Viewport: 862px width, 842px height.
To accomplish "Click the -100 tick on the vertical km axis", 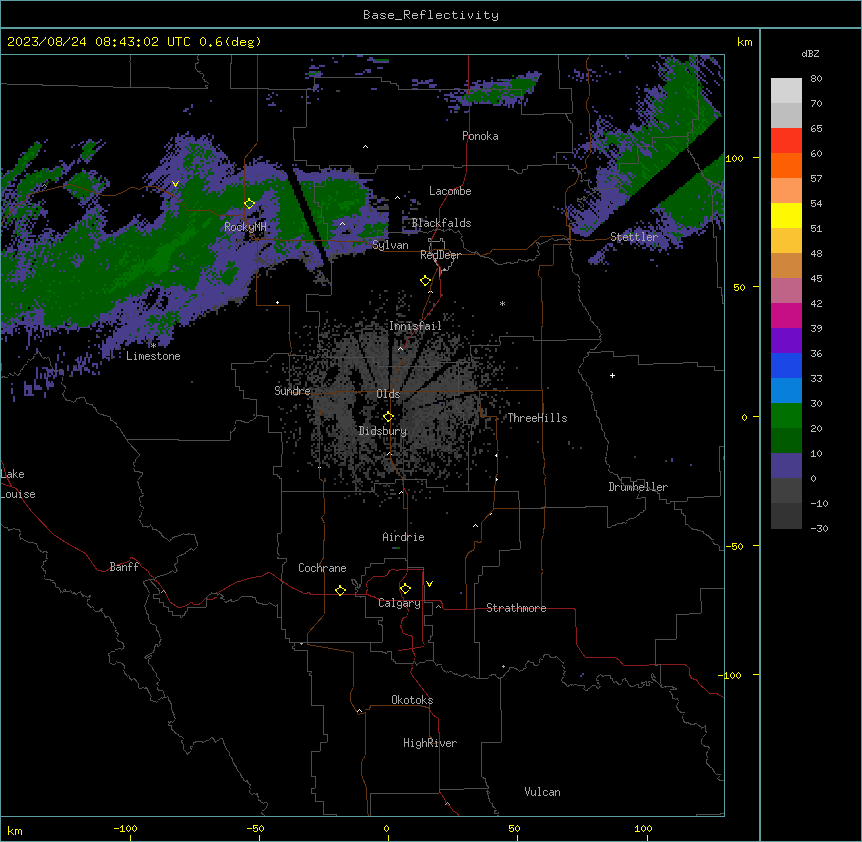I will tap(731, 675).
